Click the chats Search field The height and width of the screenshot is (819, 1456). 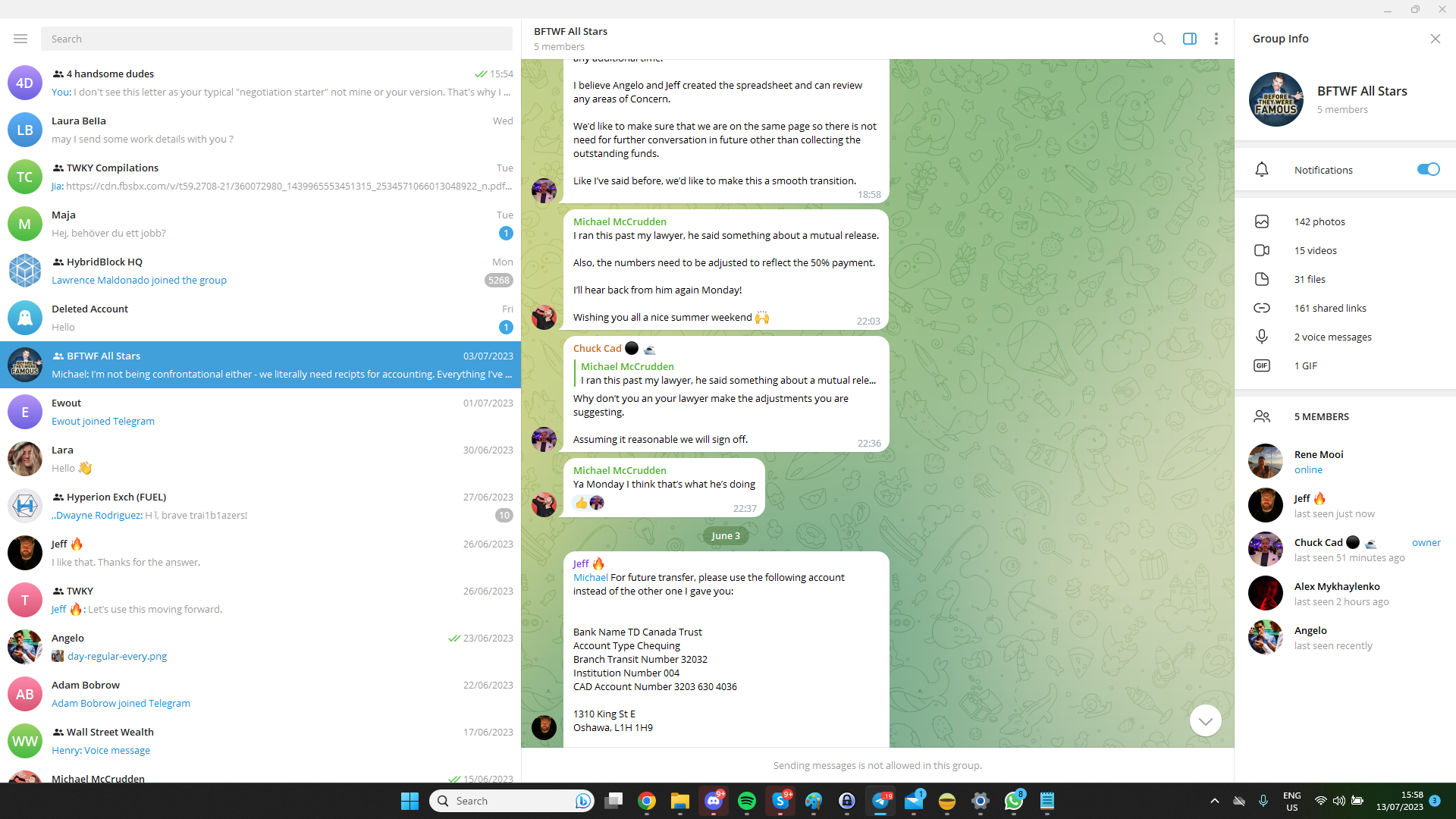276,39
